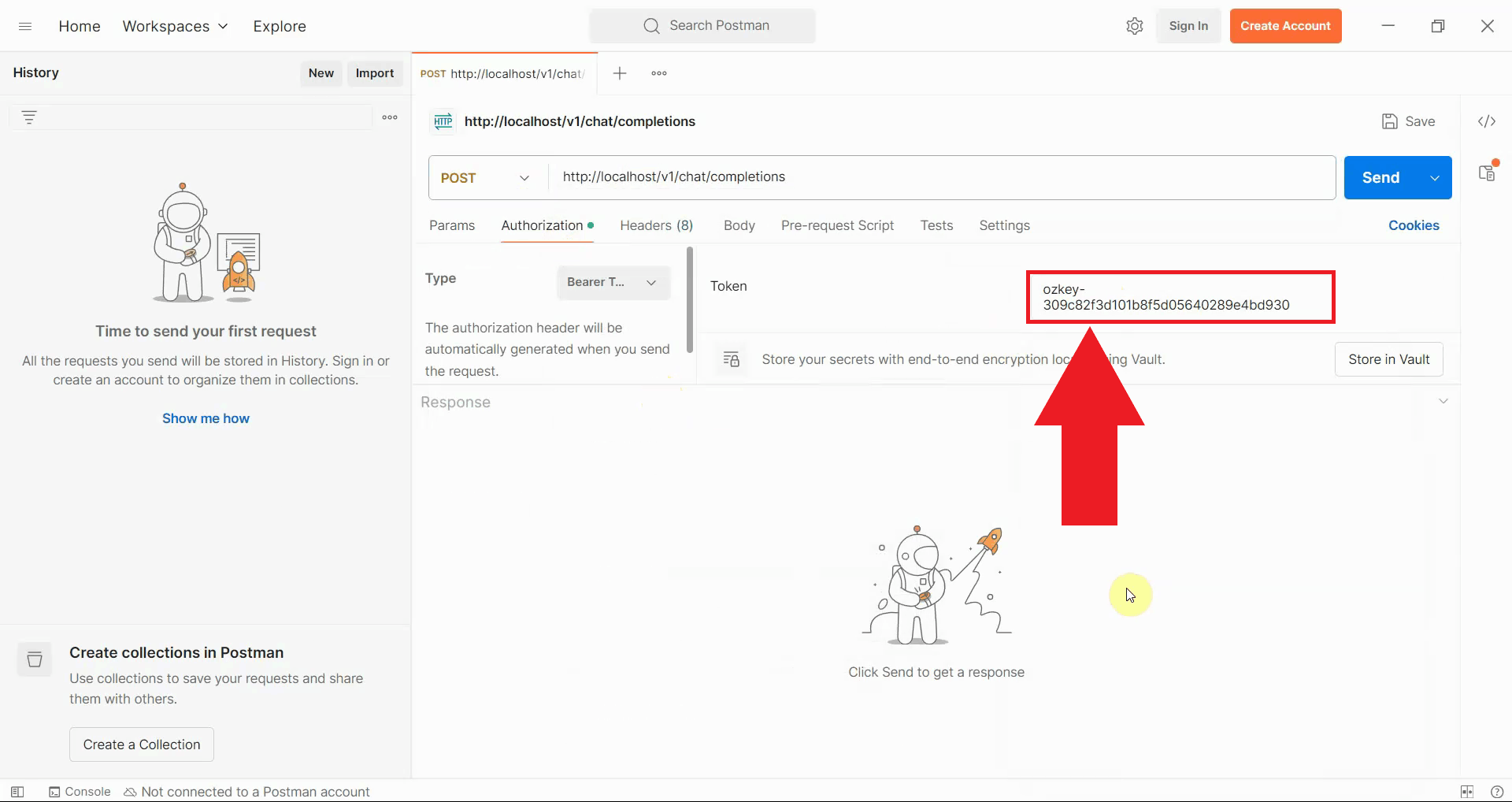Switch to the Headers tab
1512x802 pixels.
656,225
